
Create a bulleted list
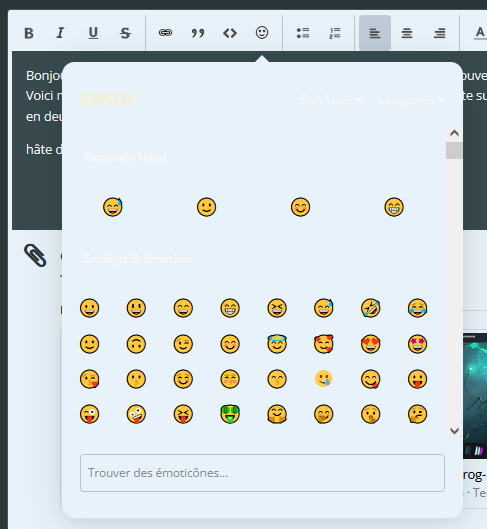click(x=303, y=33)
